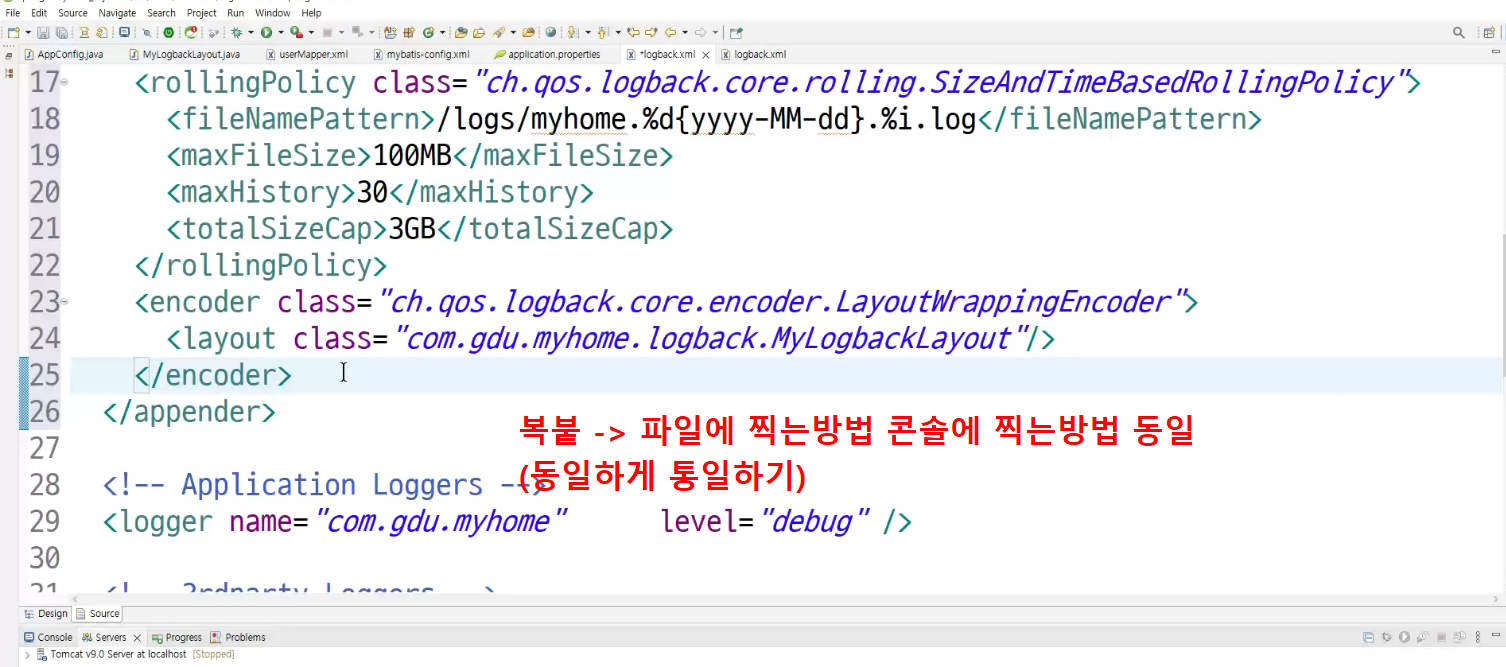The image size is (1506, 667).
Task: Collapse the fold marker on line 23
Action: (65, 301)
